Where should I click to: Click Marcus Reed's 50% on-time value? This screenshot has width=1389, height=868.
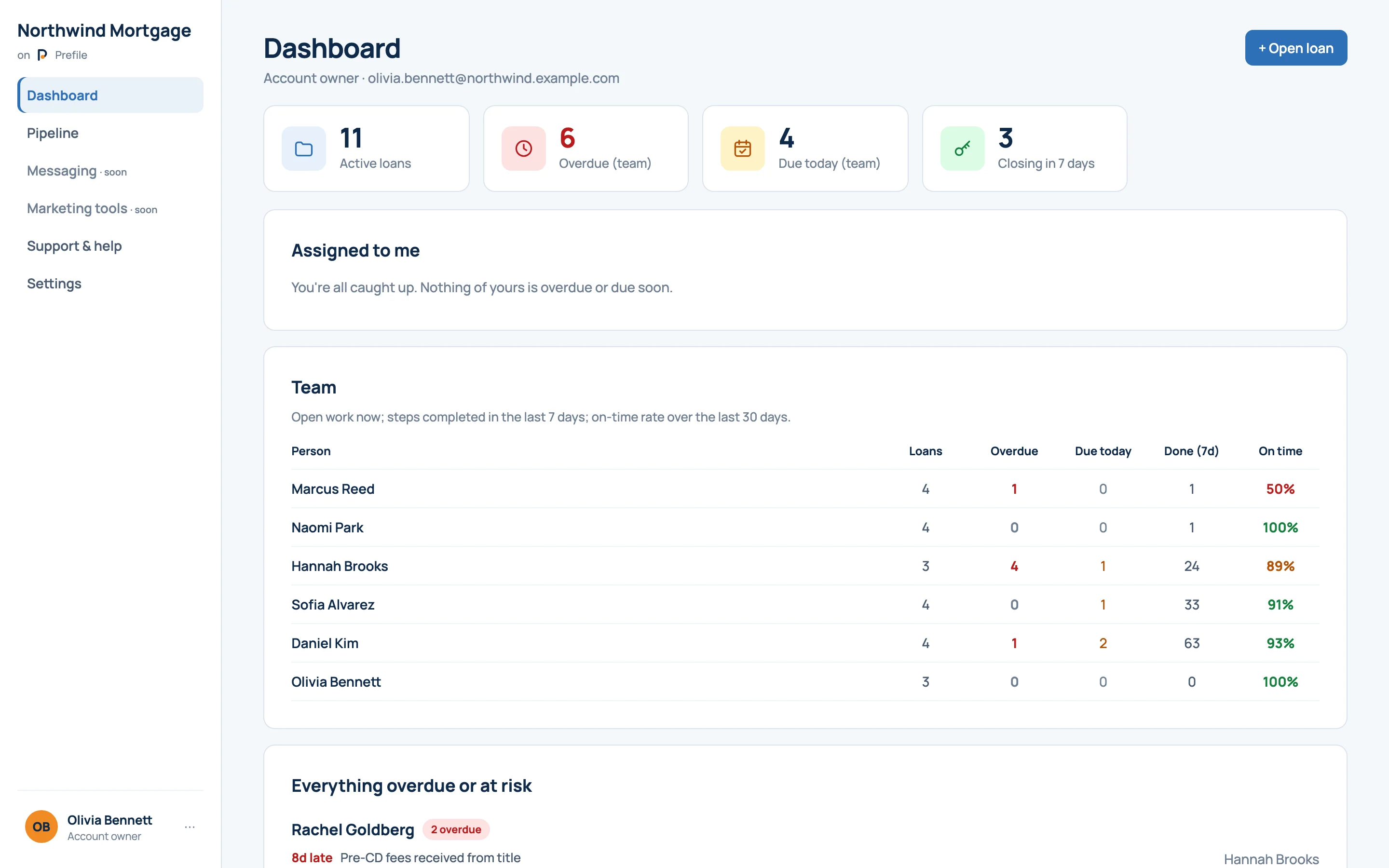point(1280,489)
